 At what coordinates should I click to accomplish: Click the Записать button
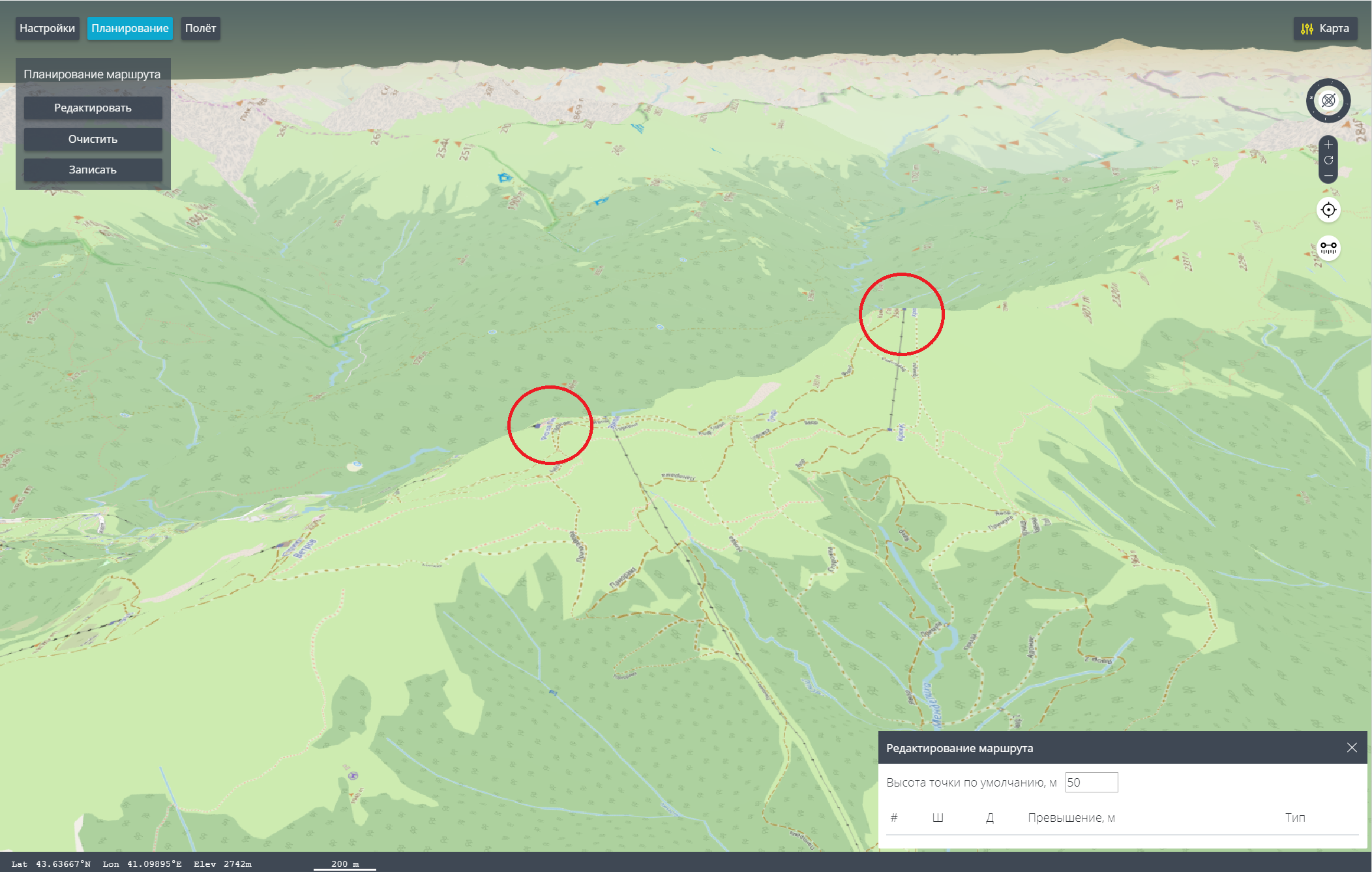[93, 170]
